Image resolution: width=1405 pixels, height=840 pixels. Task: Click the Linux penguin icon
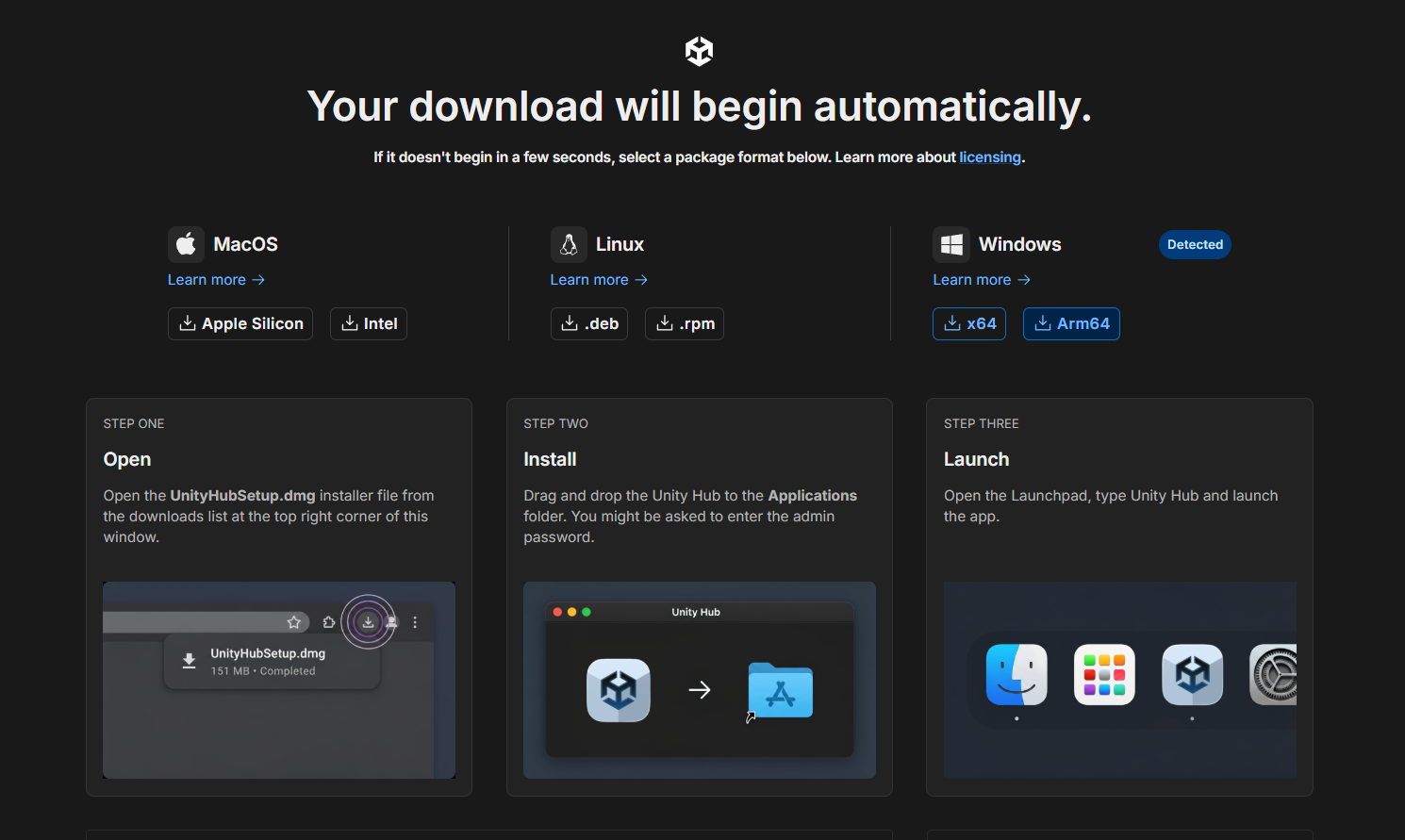click(x=569, y=244)
